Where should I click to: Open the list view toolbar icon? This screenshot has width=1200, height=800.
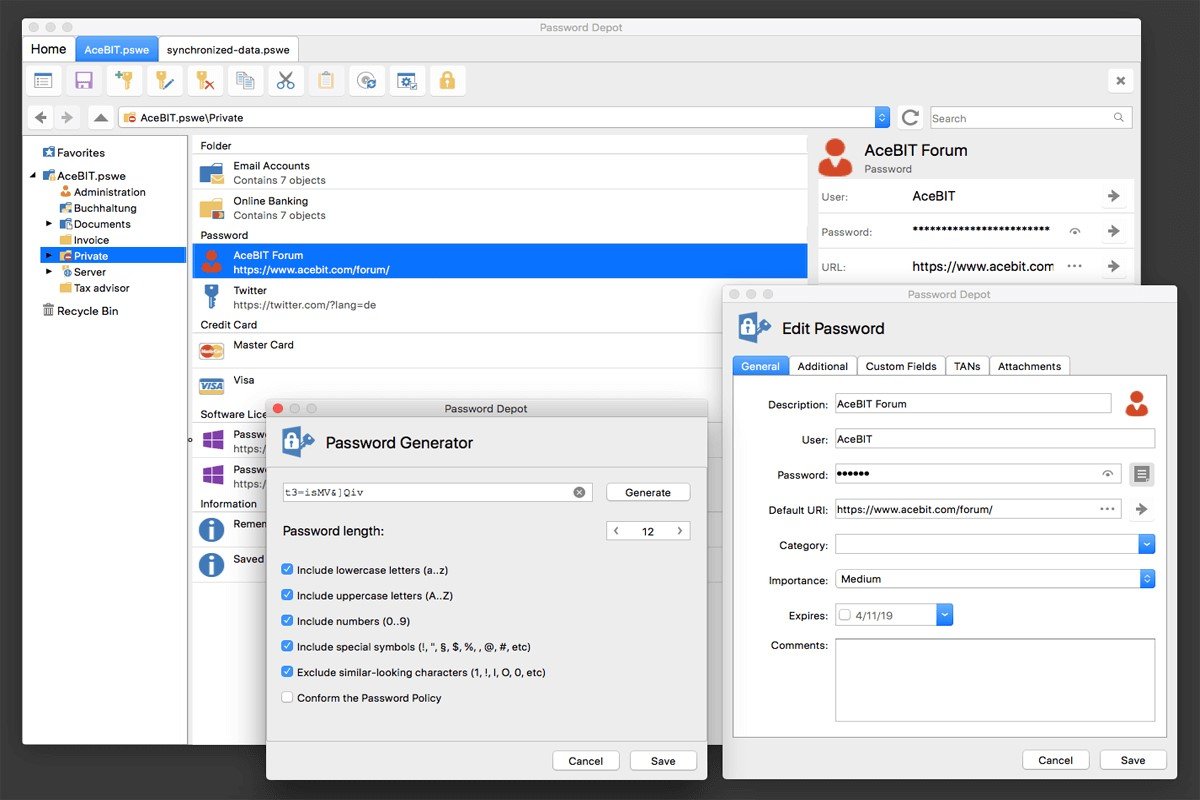point(43,81)
